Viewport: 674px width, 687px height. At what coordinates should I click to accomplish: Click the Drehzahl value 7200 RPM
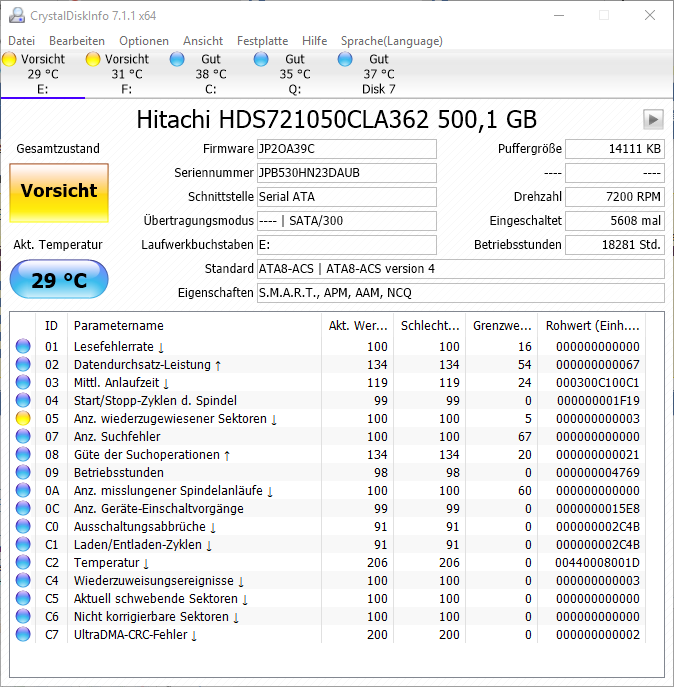click(615, 197)
